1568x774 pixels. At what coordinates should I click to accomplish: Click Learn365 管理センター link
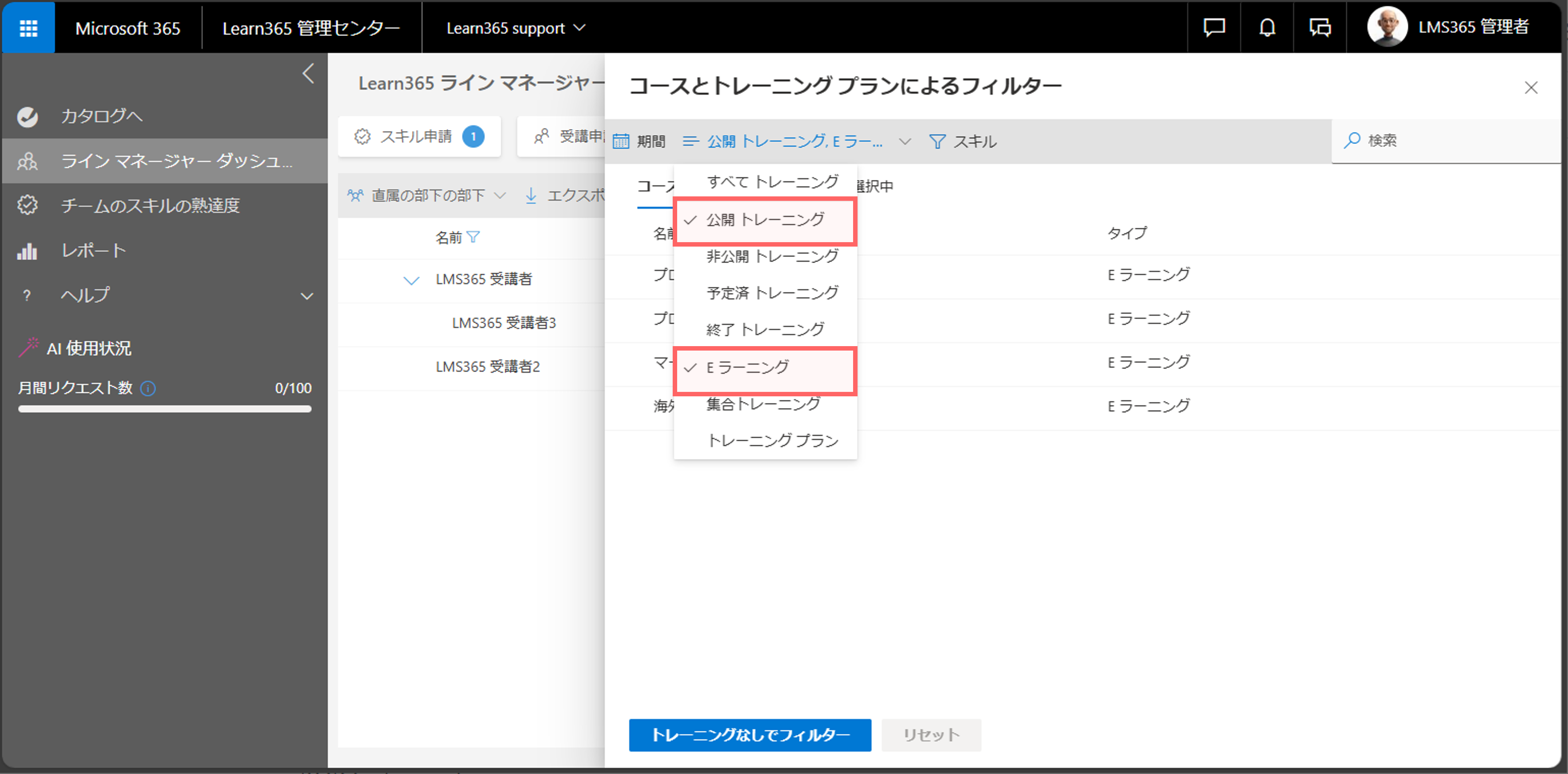(311, 28)
